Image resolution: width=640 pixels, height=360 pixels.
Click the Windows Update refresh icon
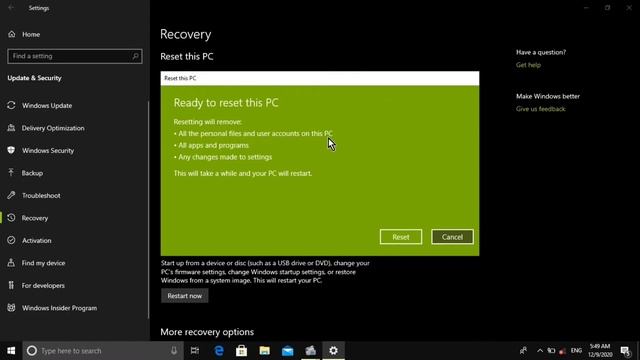(x=11, y=105)
